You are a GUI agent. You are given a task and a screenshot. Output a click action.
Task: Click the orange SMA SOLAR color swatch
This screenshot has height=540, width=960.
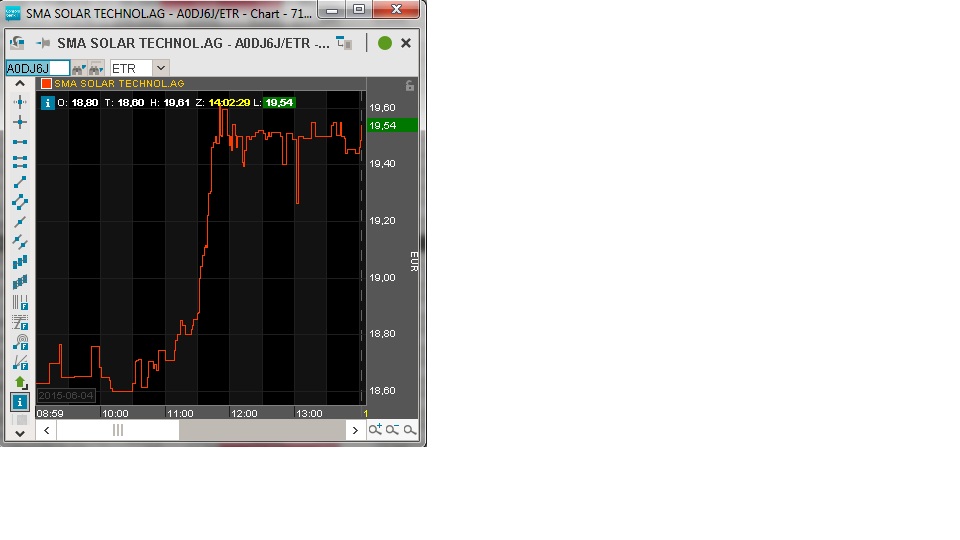click(x=46, y=84)
